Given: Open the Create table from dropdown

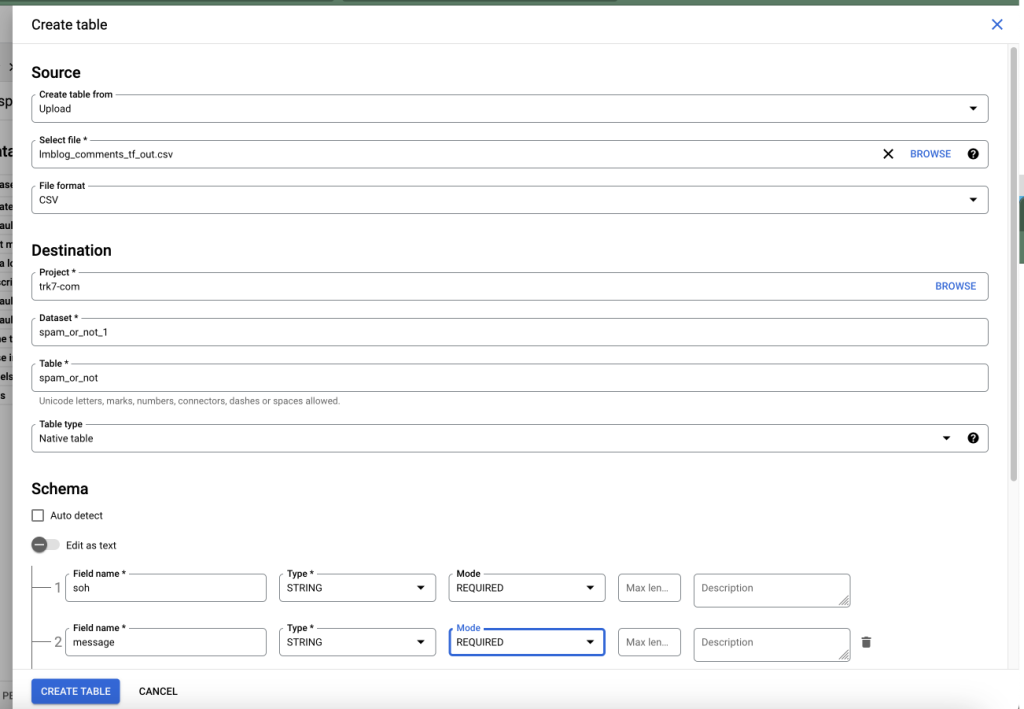Looking at the screenshot, I should click(509, 108).
